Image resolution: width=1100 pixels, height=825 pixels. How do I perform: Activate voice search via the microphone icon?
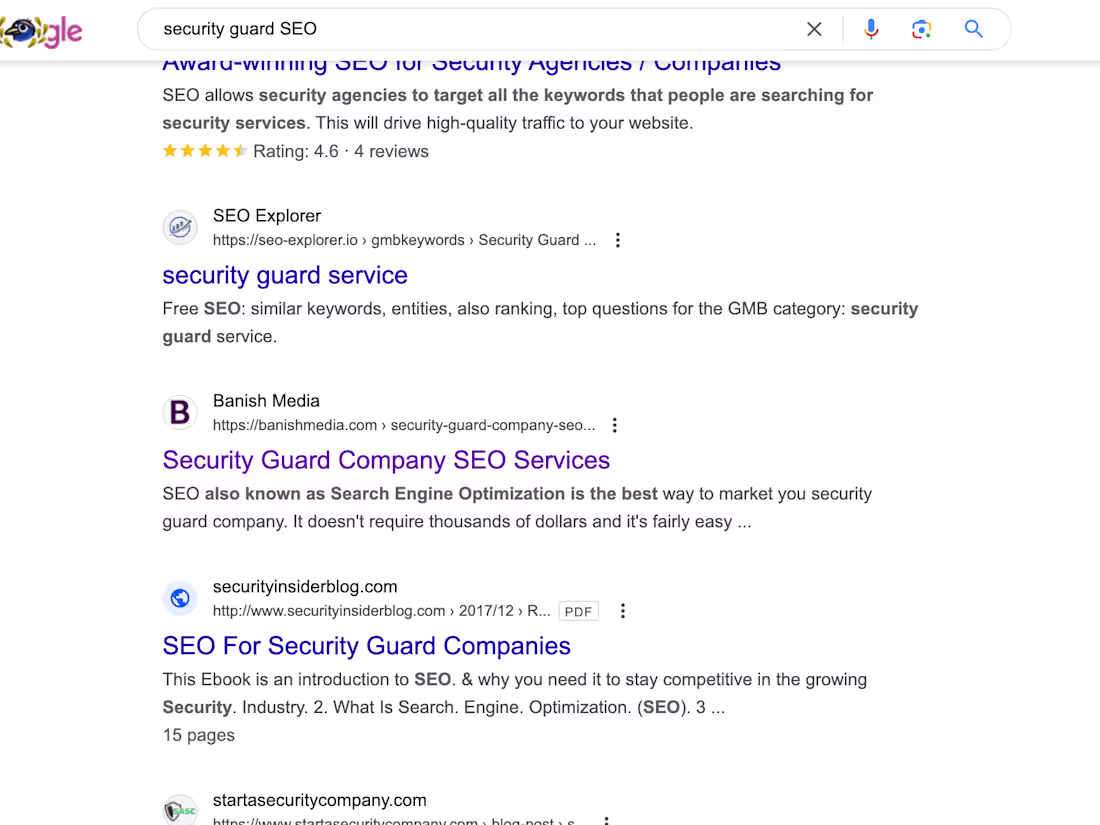coord(871,29)
